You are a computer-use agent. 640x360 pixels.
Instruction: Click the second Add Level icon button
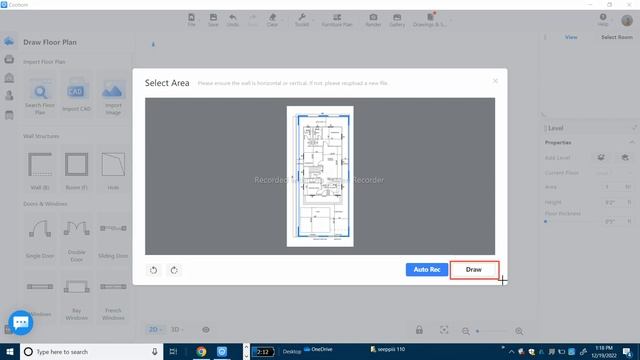tap(625, 158)
